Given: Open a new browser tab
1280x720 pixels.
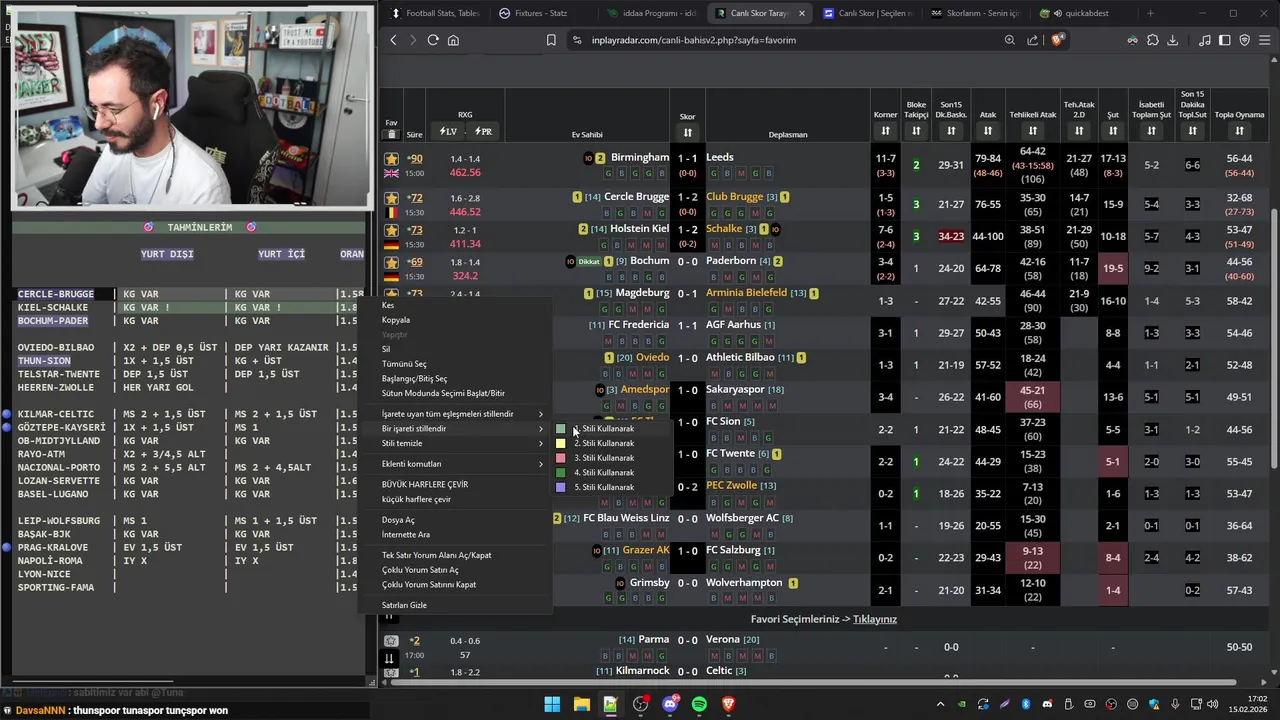Looking at the screenshot, I should 1150,13.
